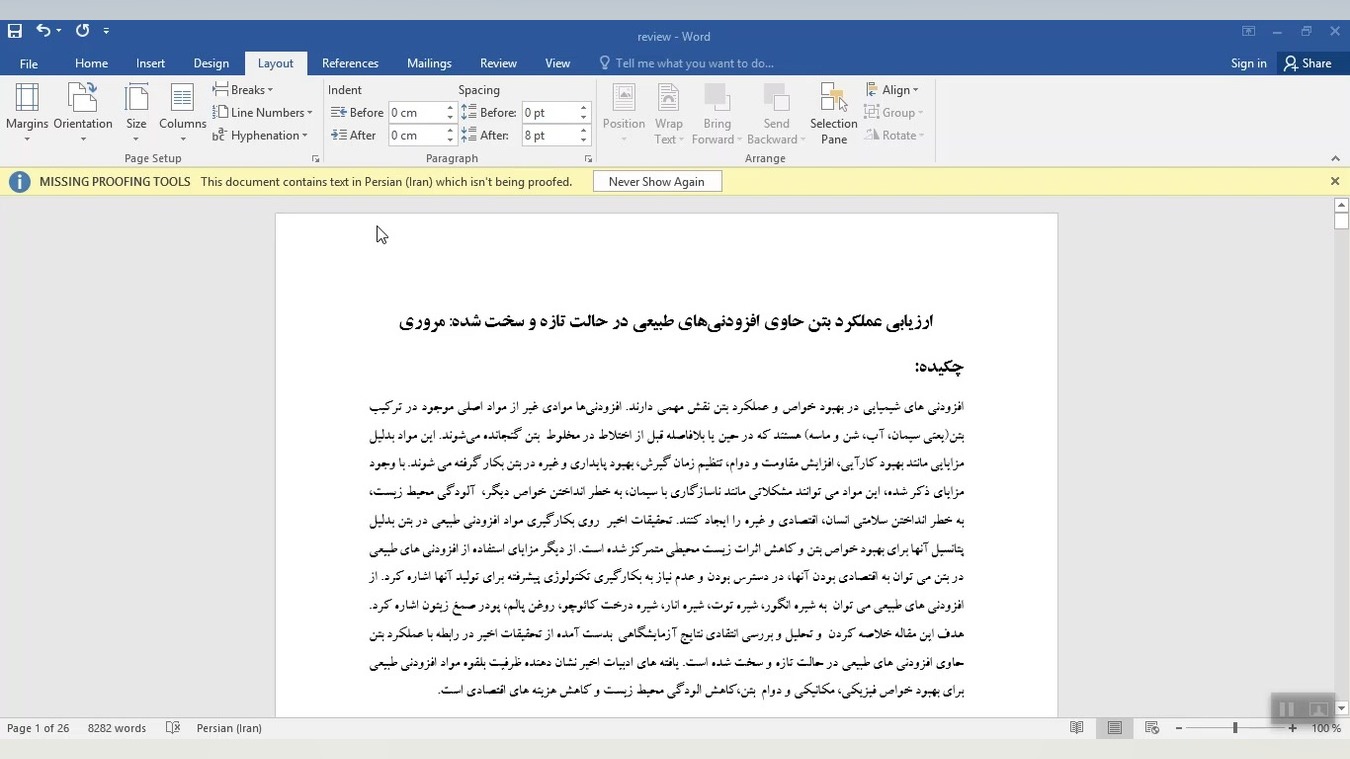
Task: Decrease Spacing After with the down arrow
Action: pos(584,141)
